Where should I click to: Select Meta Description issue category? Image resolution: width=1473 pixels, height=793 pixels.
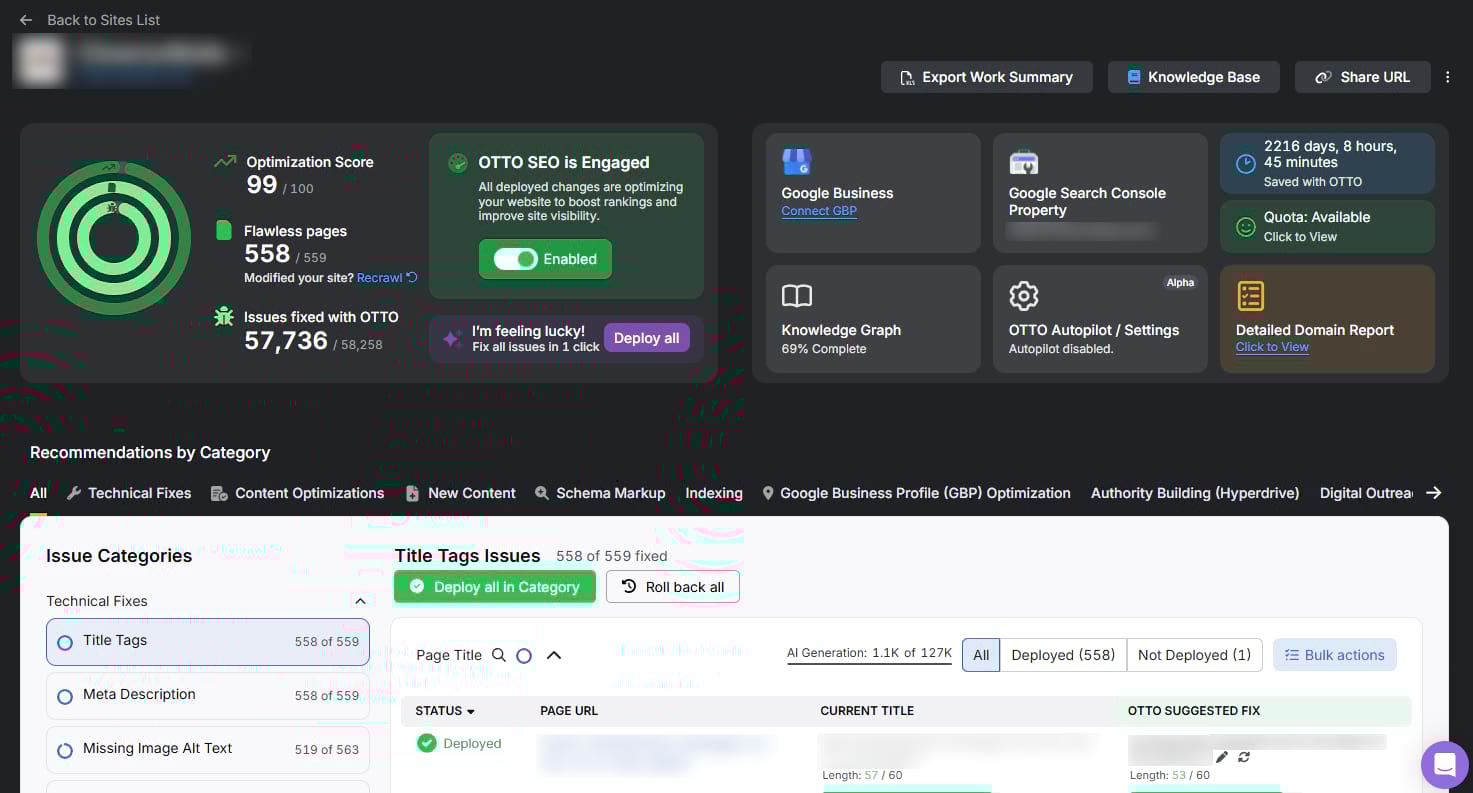tap(207, 695)
